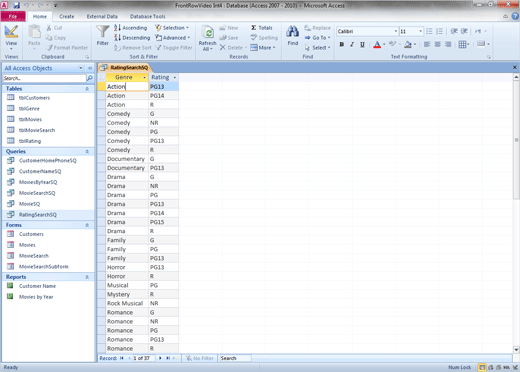Click the Refresh All icon
This screenshot has width=520, height=372.
point(208,33)
